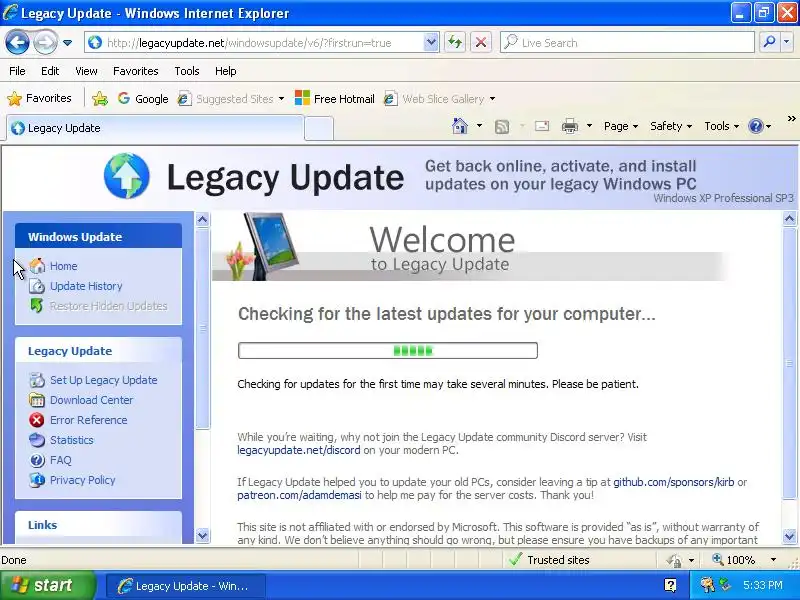This screenshot has width=800, height=600.
Task: Open the github.com/sponsors/kirb link
Action: [x=673, y=482]
